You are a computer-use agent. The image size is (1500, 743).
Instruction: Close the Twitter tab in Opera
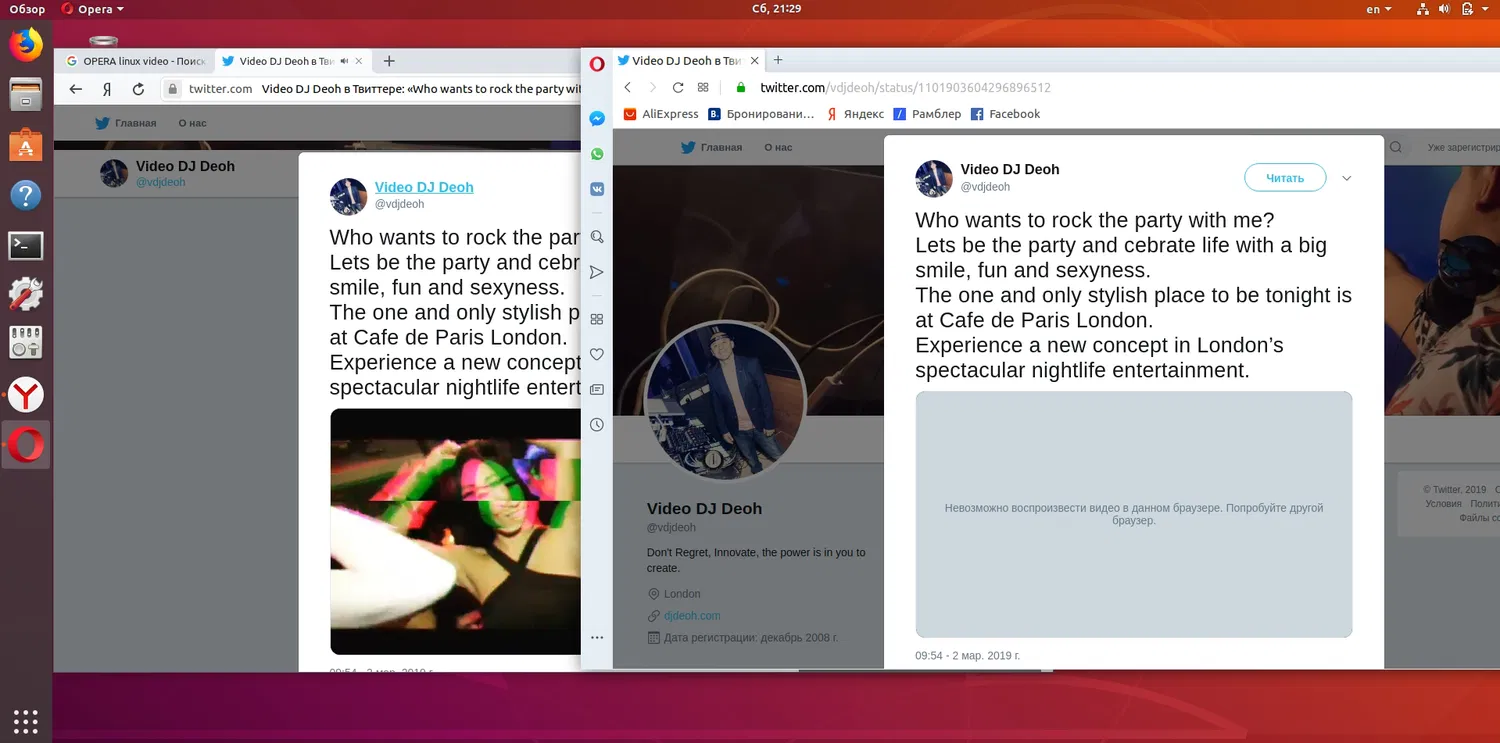tap(753, 61)
